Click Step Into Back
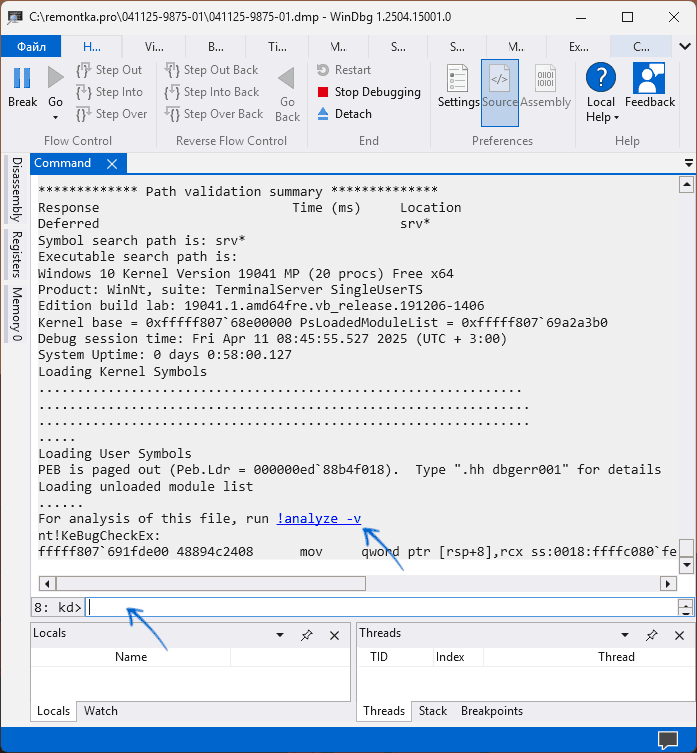This screenshot has width=697, height=753. tap(212, 92)
